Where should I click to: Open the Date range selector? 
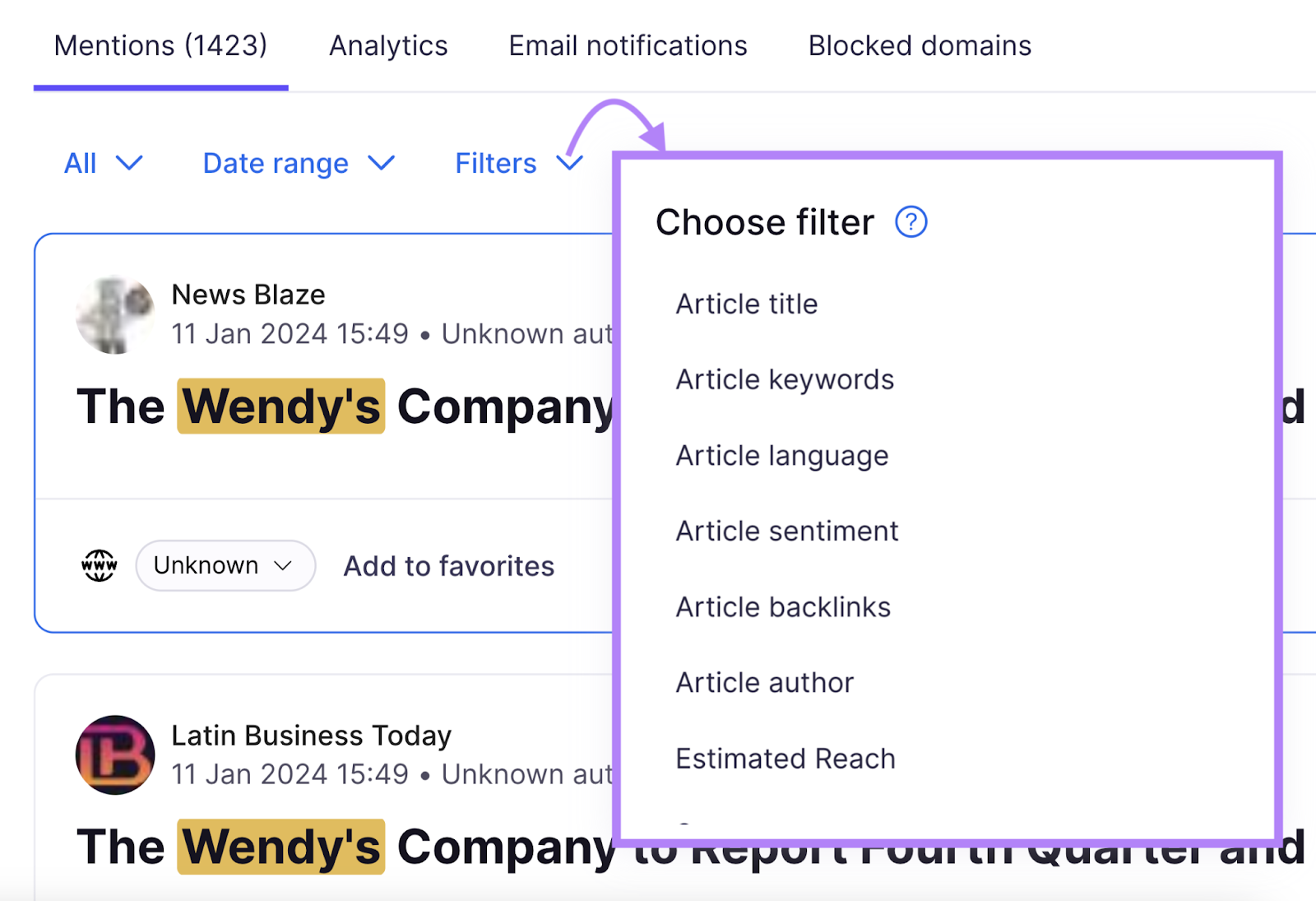coord(299,163)
